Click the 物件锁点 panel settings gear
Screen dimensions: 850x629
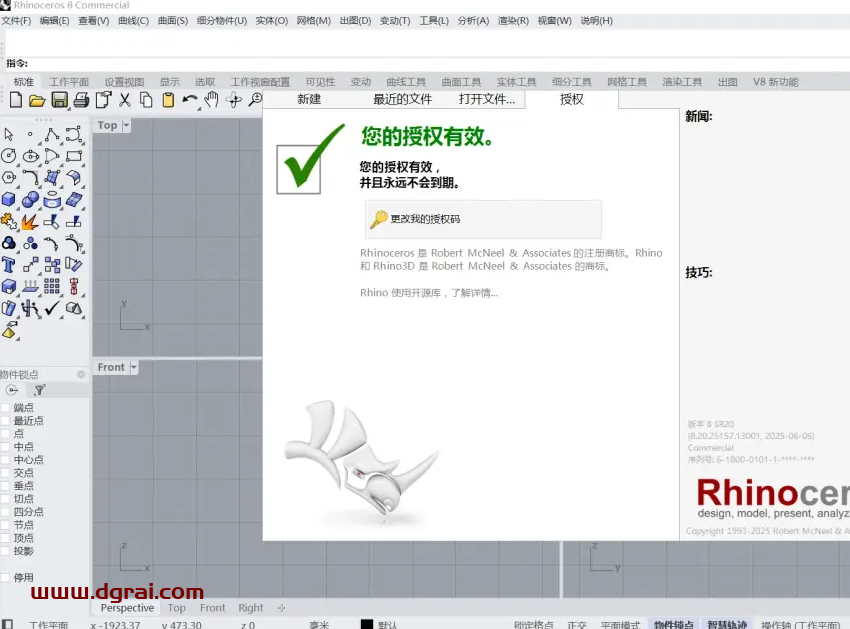[81, 374]
